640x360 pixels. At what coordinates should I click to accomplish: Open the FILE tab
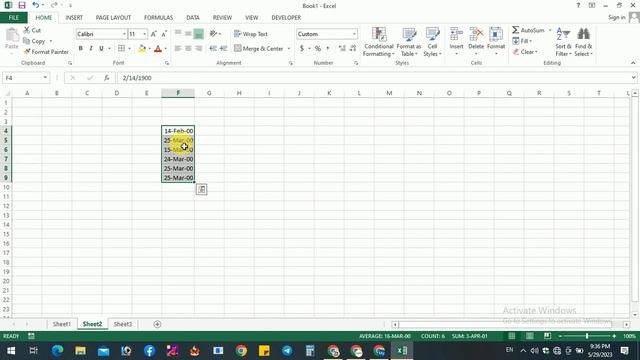point(13,18)
